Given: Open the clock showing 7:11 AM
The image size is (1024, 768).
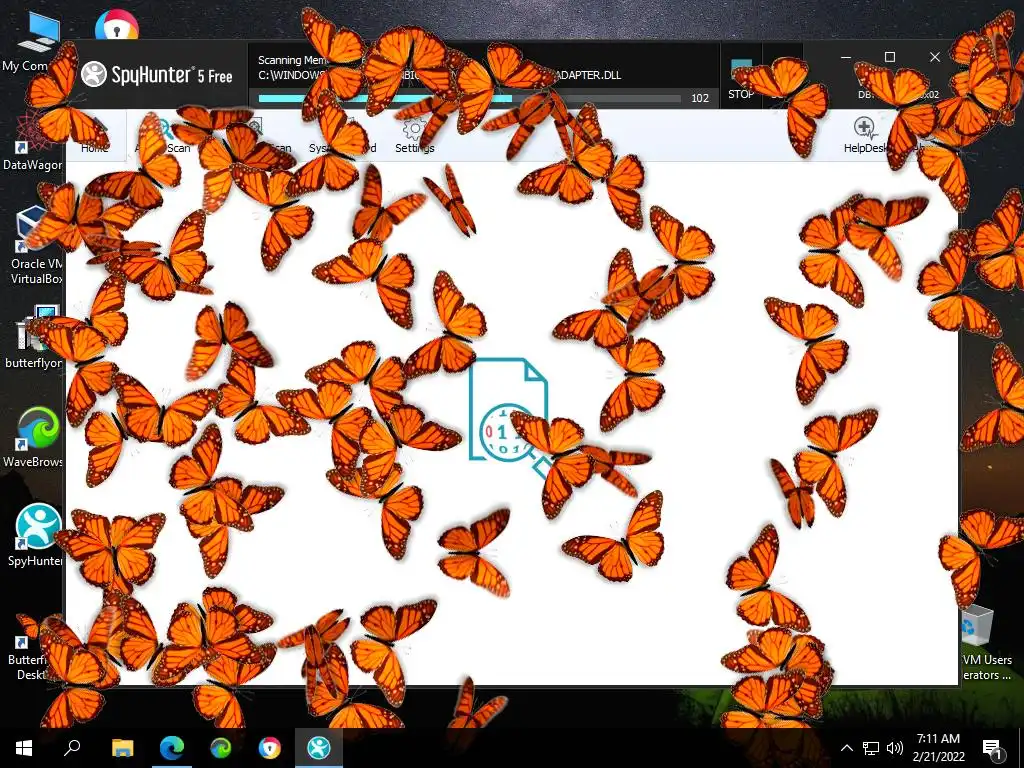Looking at the screenshot, I should [x=938, y=748].
